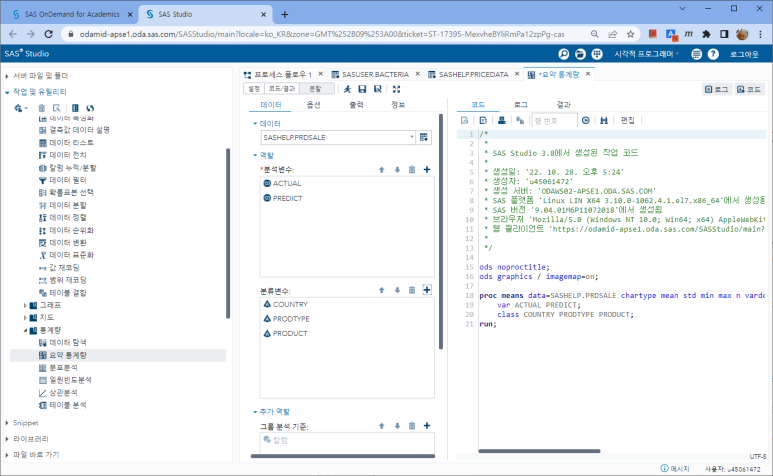Open the SASHELP.PRDSALE data dropdown
Viewport: 773px width, 476px height.
(411, 136)
